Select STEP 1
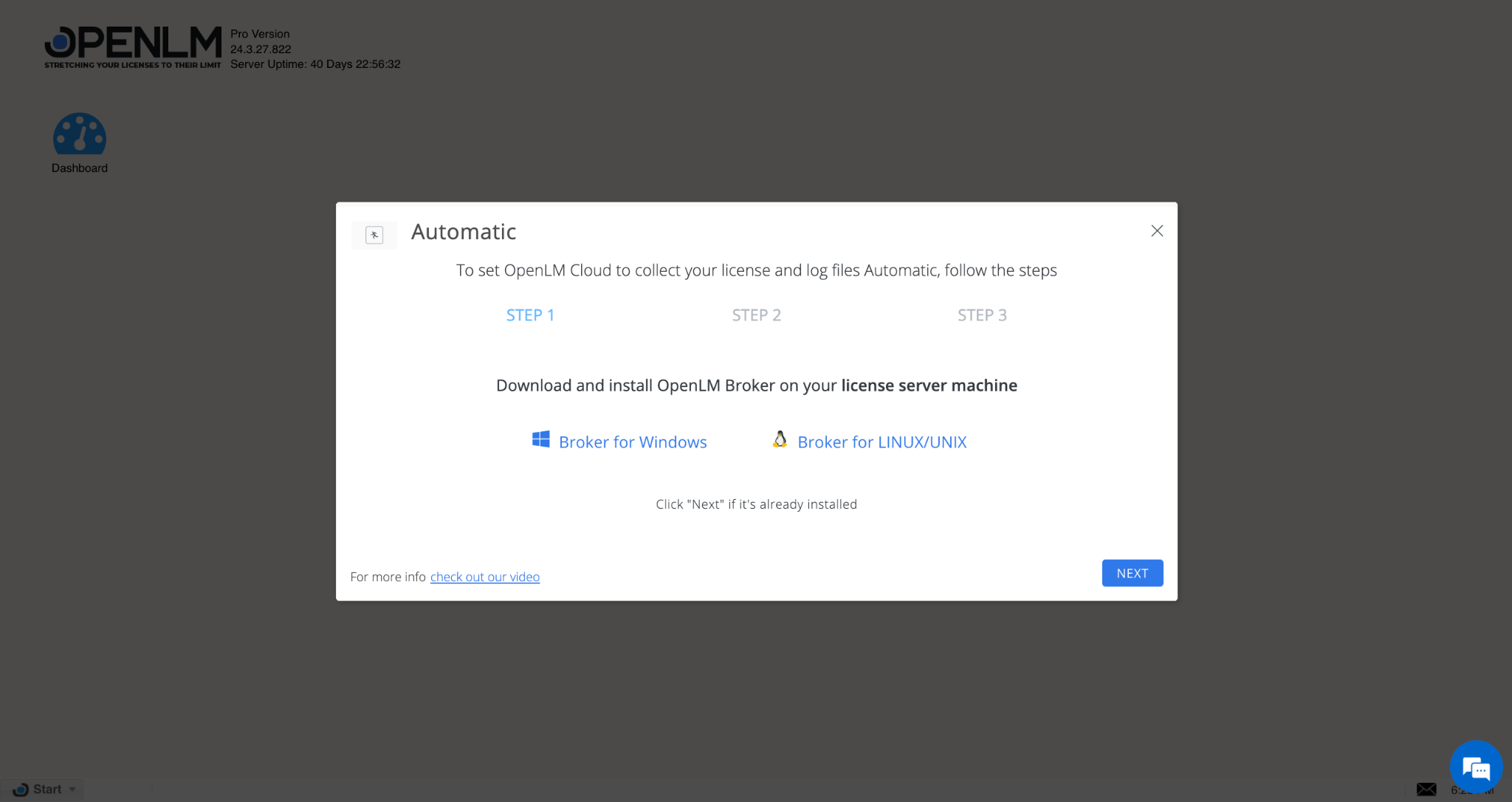 tap(530, 315)
